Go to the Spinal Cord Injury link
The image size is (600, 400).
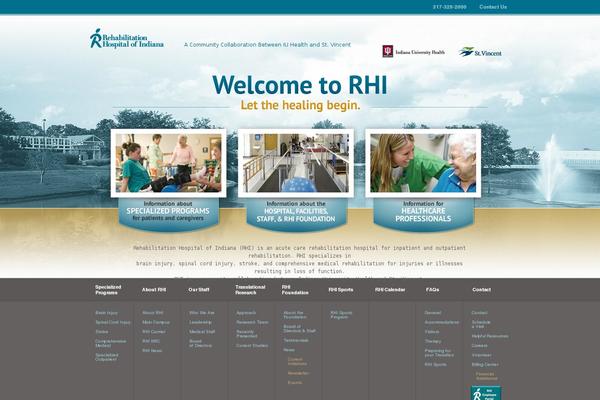pyautogui.click(x=113, y=322)
